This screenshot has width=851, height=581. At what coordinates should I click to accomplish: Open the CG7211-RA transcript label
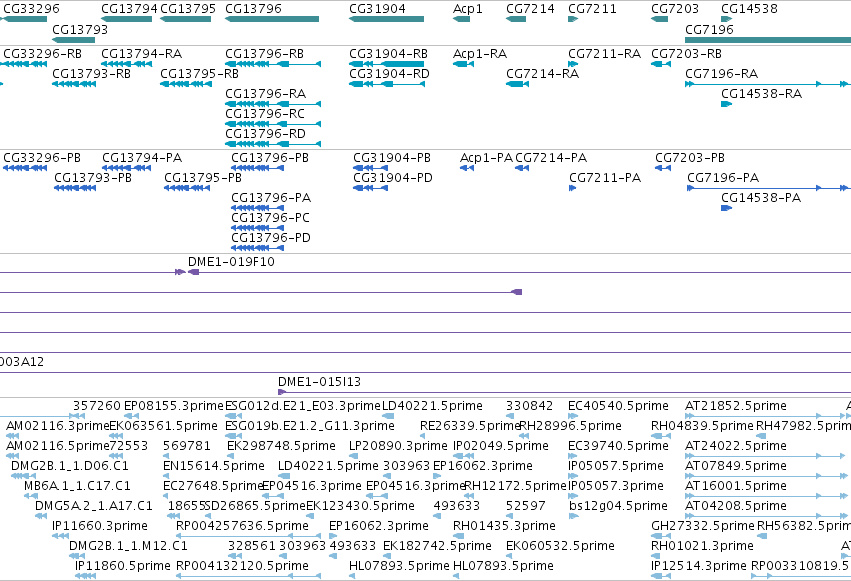[605, 54]
